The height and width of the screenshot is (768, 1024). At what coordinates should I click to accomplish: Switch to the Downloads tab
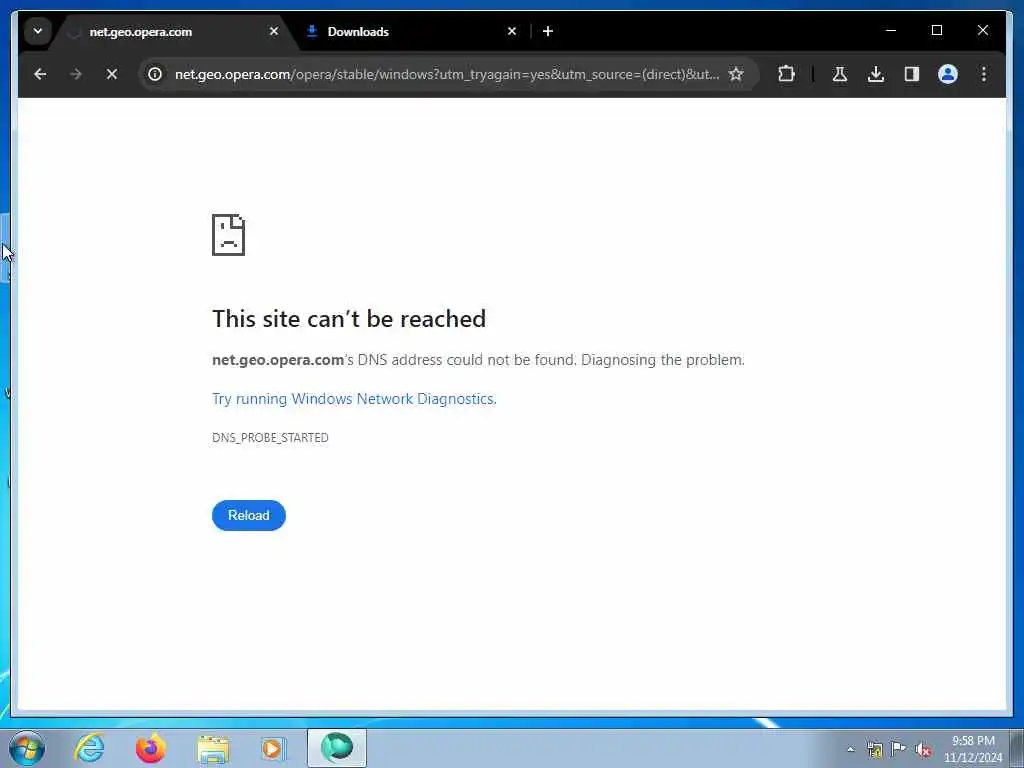pyautogui.click(x=411, y=31)
